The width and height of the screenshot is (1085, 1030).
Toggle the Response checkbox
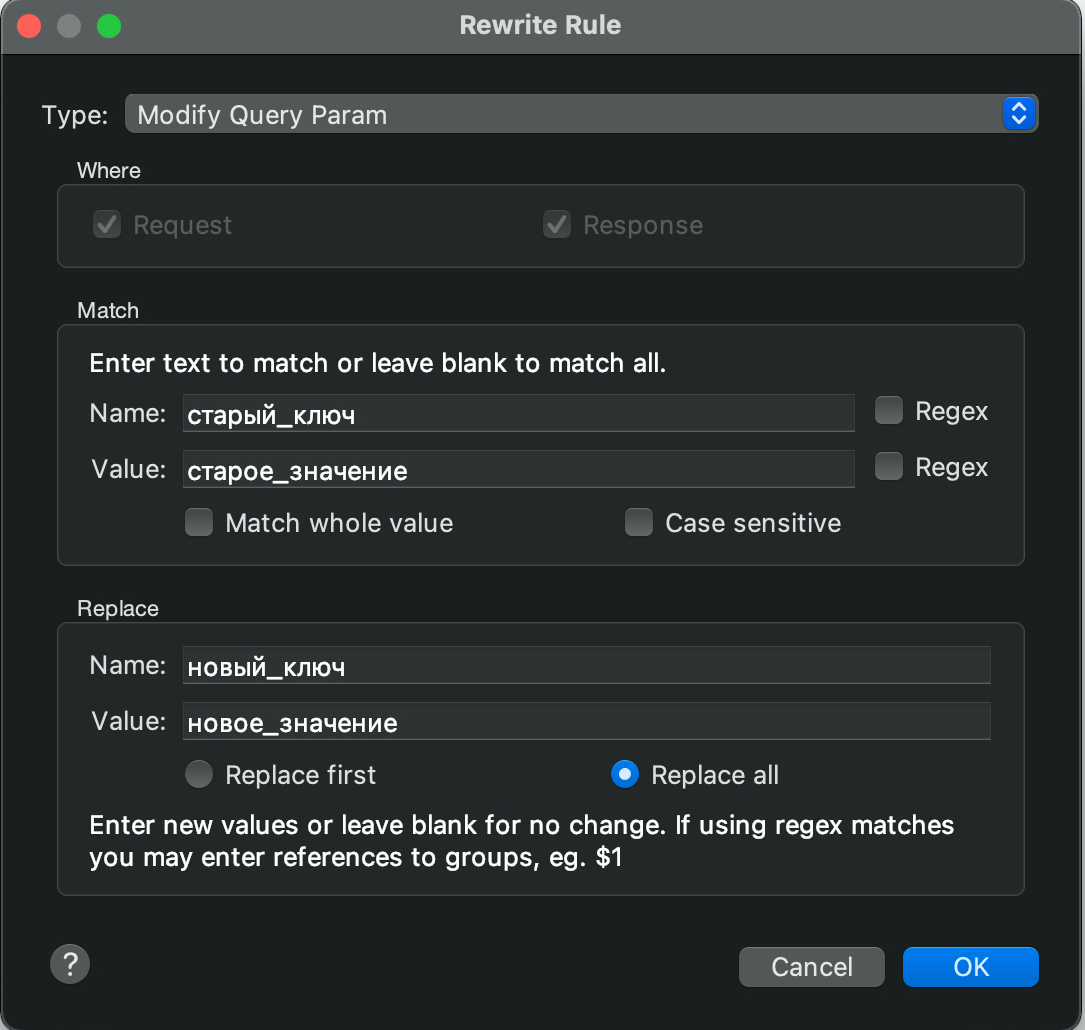(557, 225)
